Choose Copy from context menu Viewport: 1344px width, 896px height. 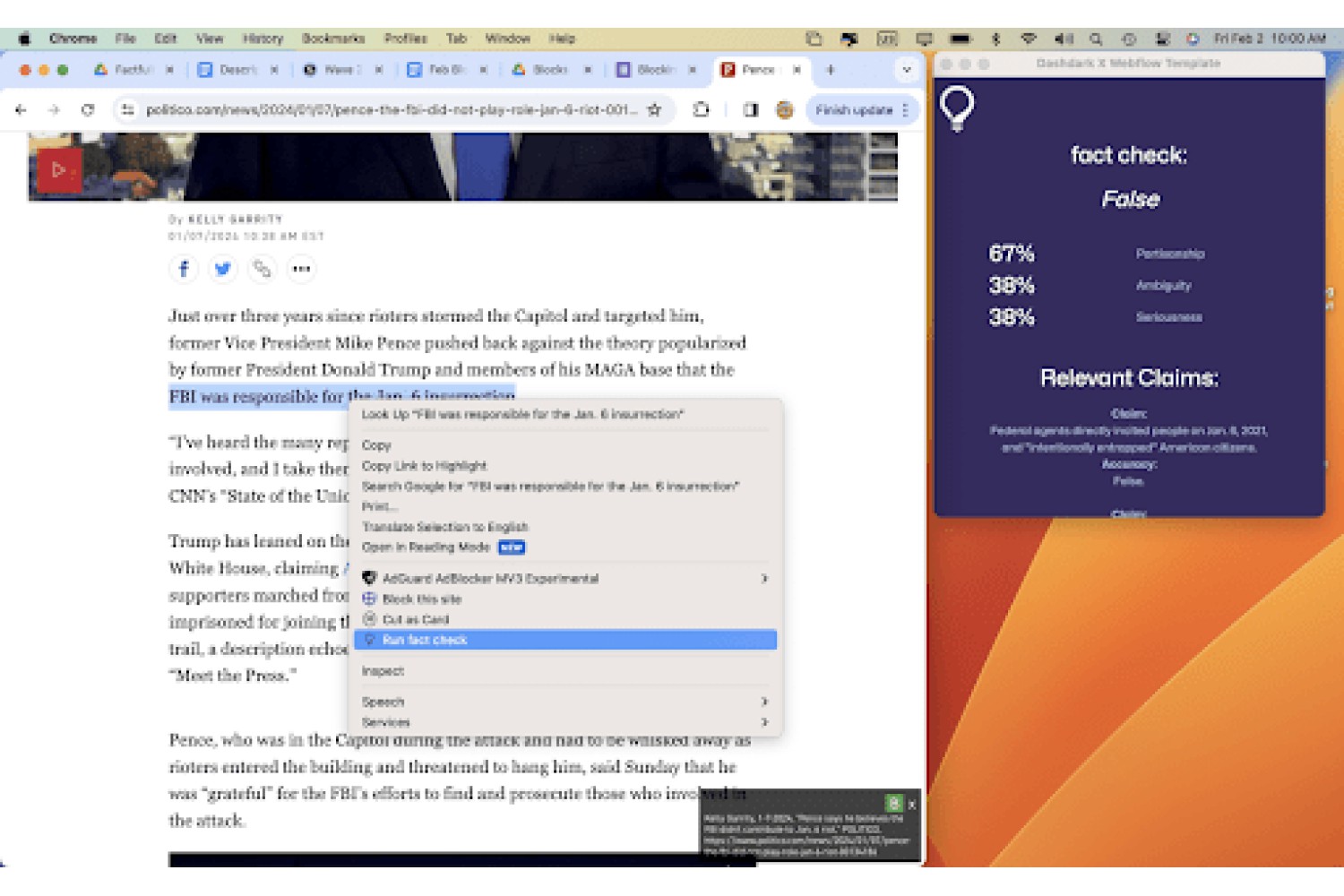coord(564,444)
